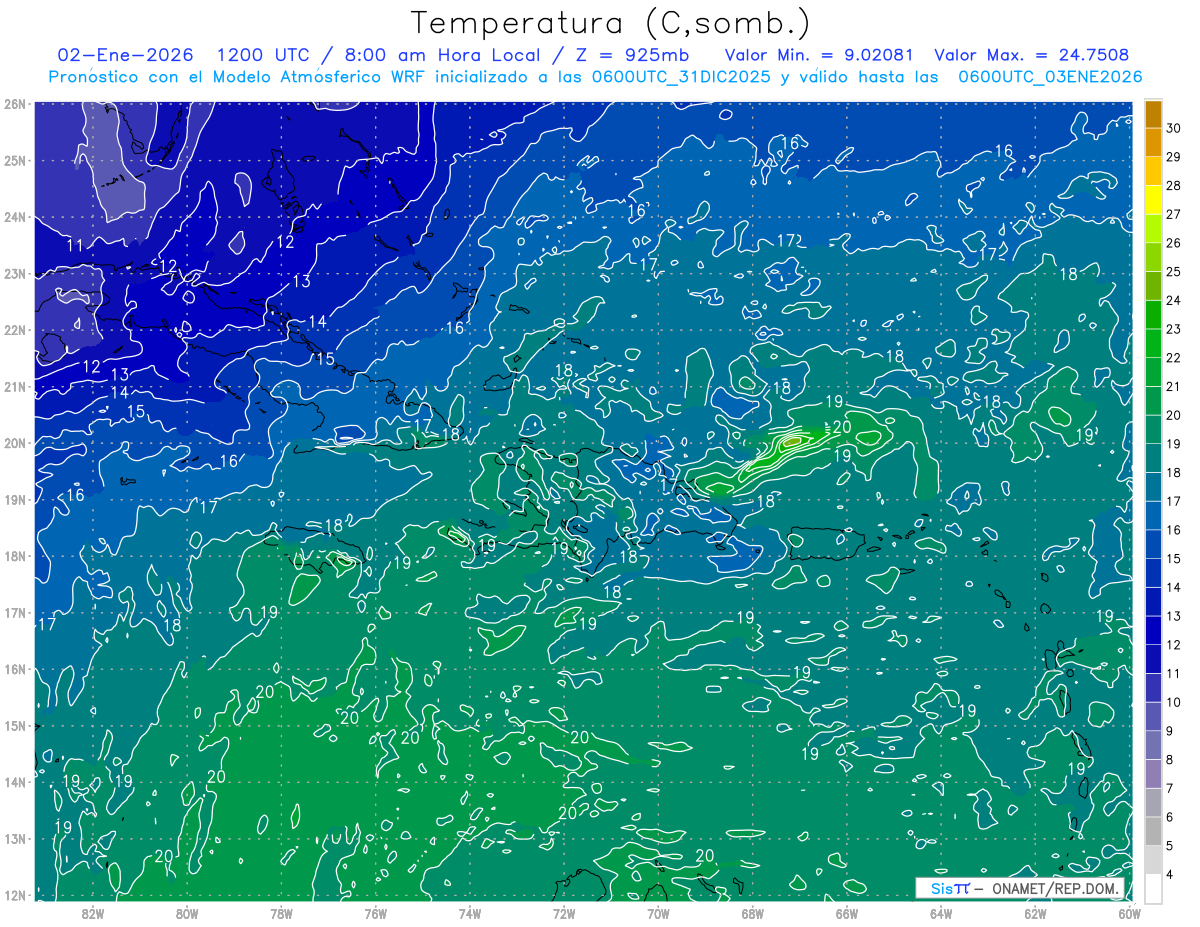Click the 'ONAMET/REP.DOM.' credit label
This screenshot has width=1200, height=927.
click(1054, 888)
